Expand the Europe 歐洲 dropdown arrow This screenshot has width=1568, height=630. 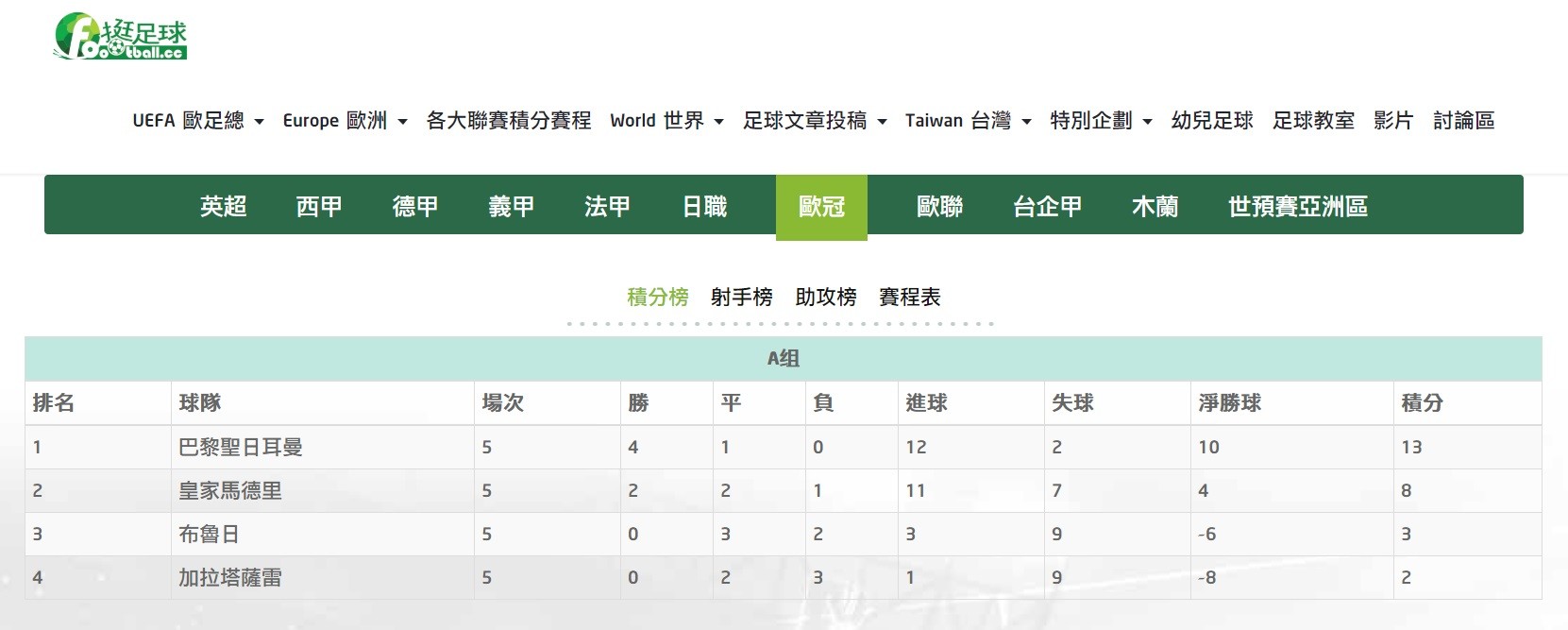pyautogui.click(x=402, y=122)
